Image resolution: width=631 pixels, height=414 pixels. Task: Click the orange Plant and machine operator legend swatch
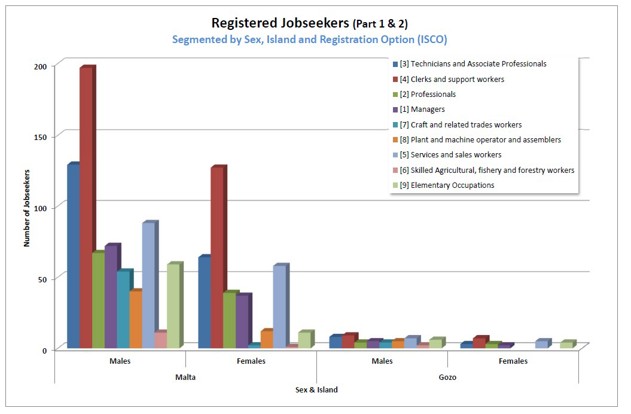pos(395,140)
